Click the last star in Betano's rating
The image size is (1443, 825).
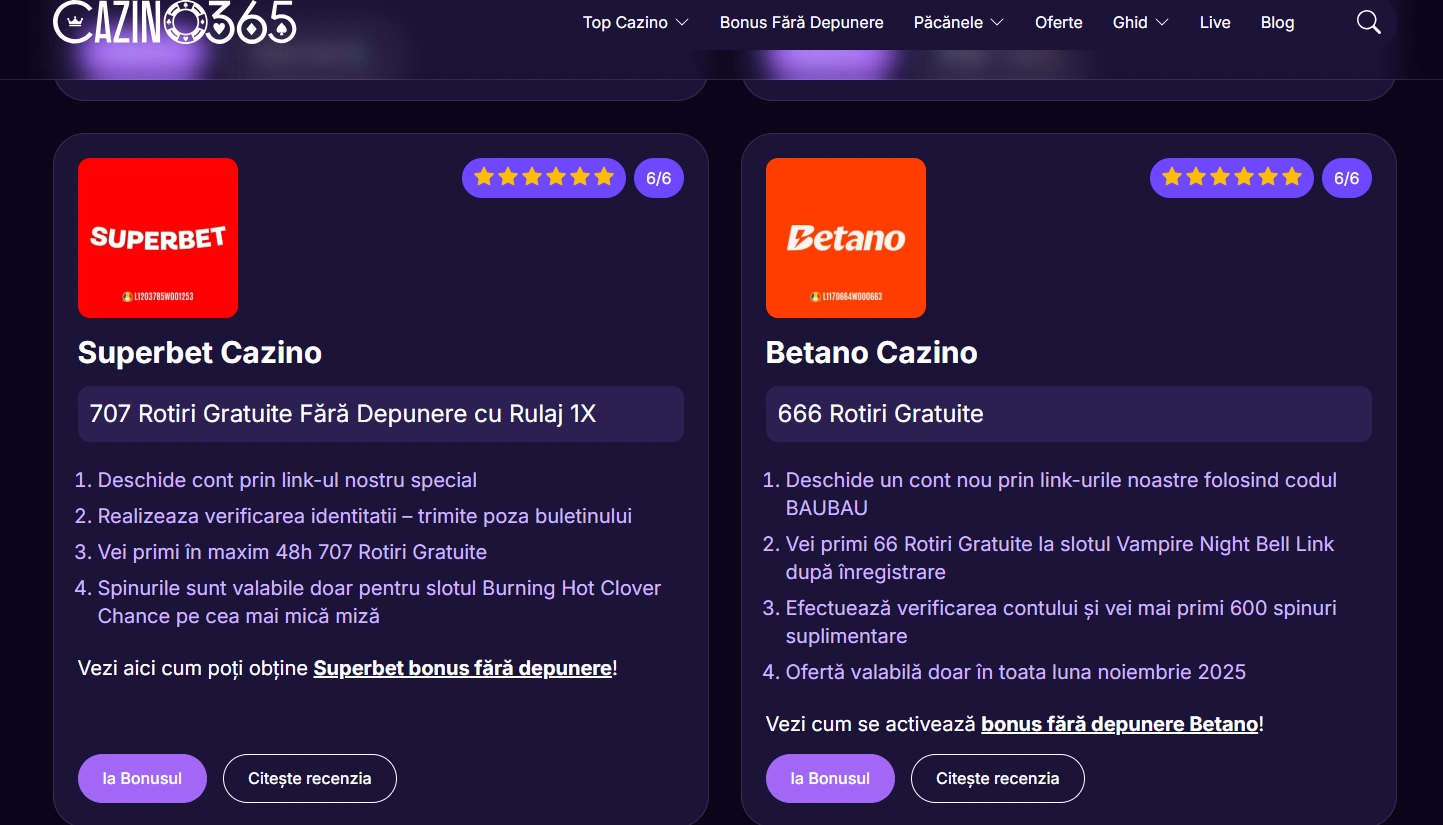pyautogui.click(x=1293, y=177)
